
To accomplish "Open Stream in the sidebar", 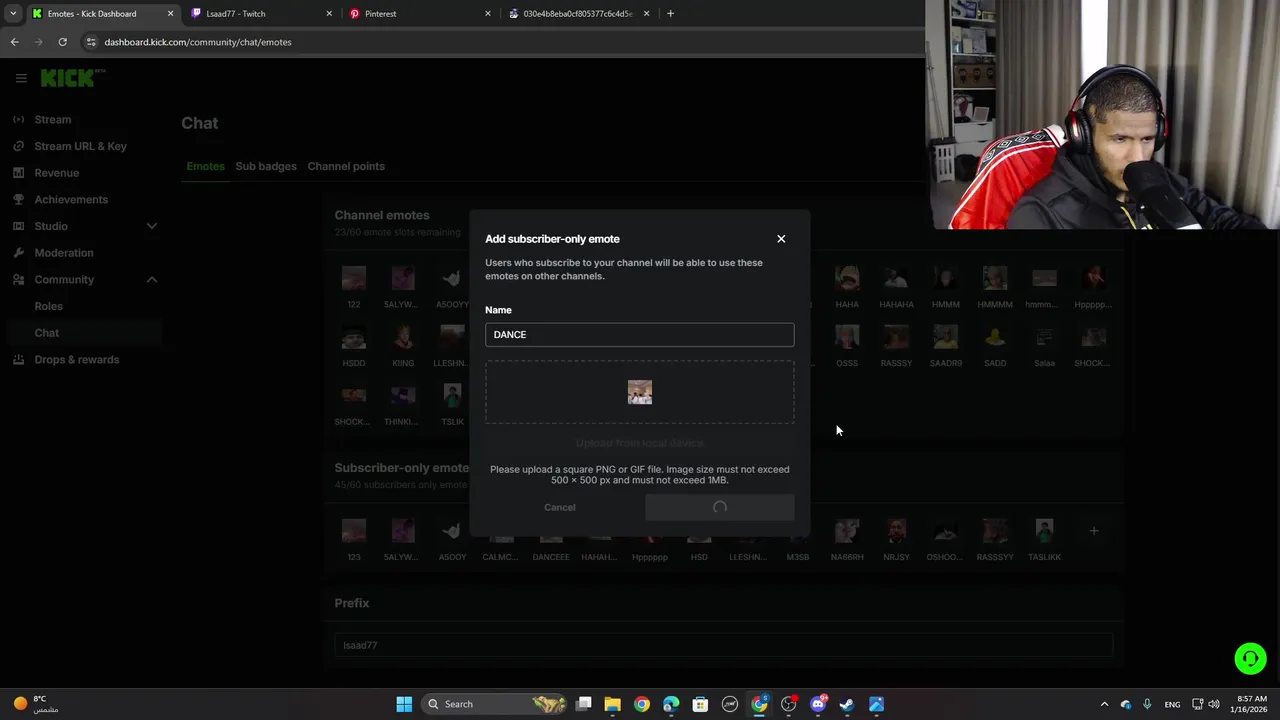I will pos(53,120).
